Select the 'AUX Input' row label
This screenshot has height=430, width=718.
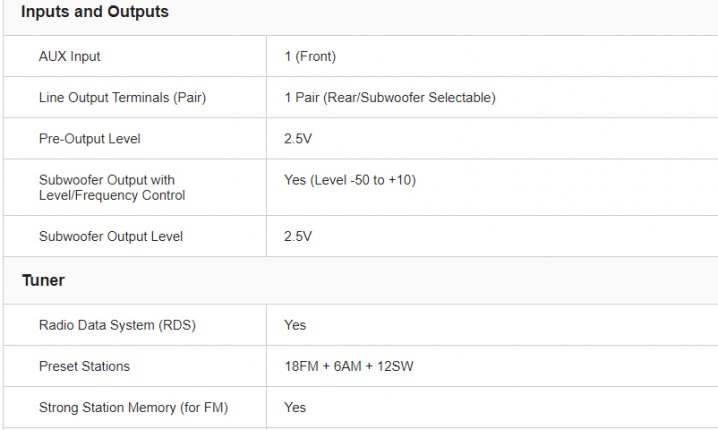coord(69,57)
